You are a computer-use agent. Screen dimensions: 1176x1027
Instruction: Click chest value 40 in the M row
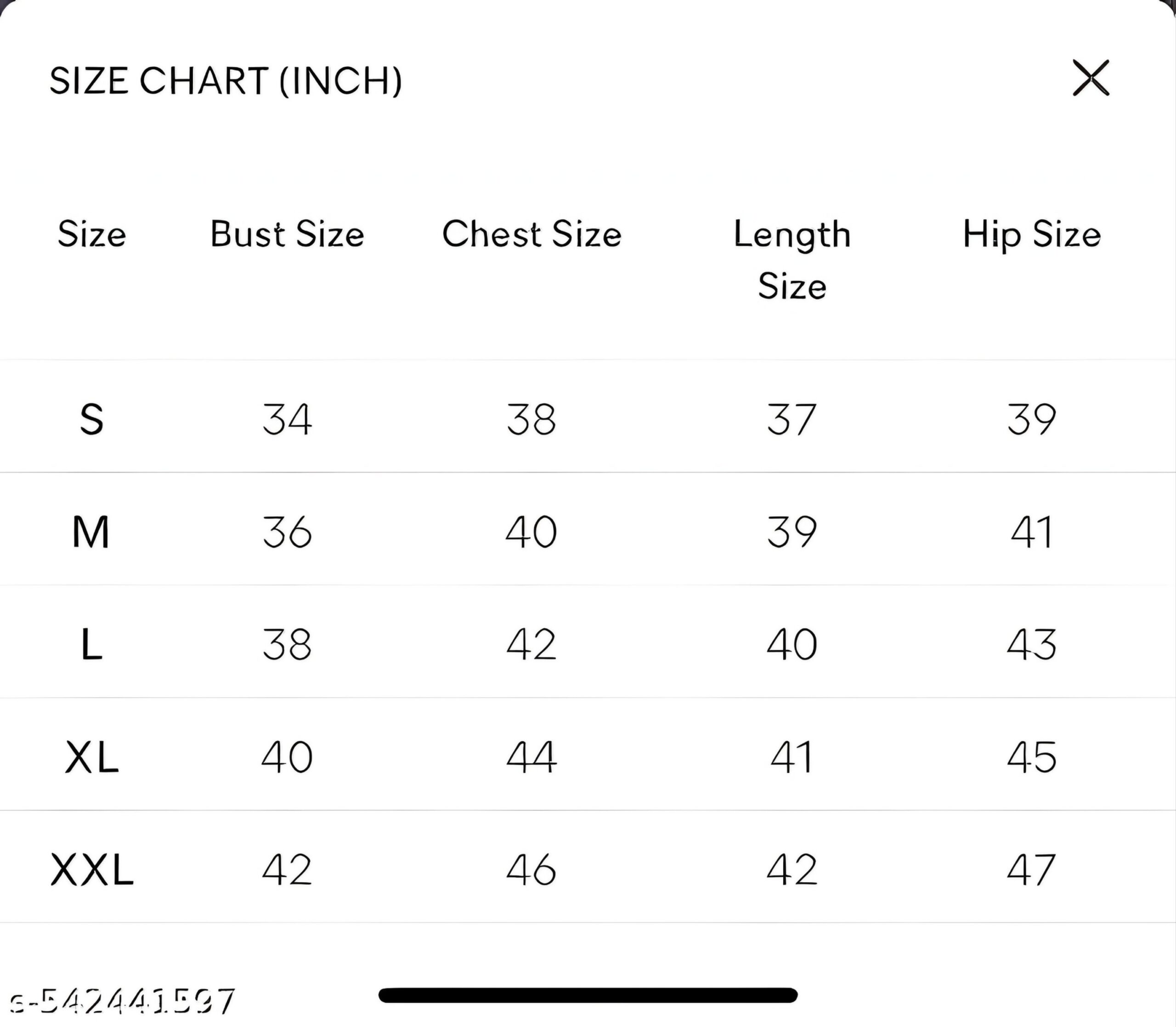pos(531,532)
